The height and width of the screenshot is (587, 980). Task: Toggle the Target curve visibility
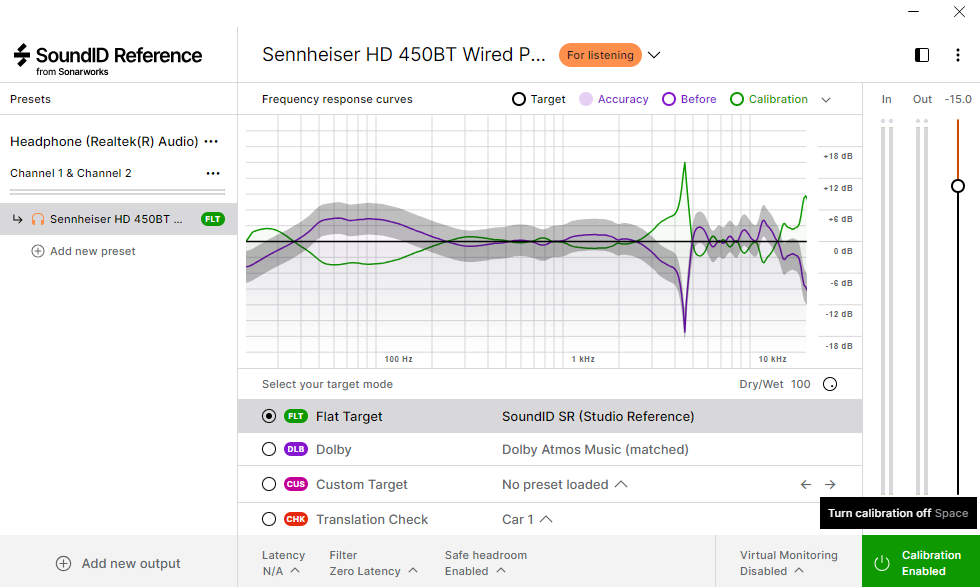(x=538, y=99)
